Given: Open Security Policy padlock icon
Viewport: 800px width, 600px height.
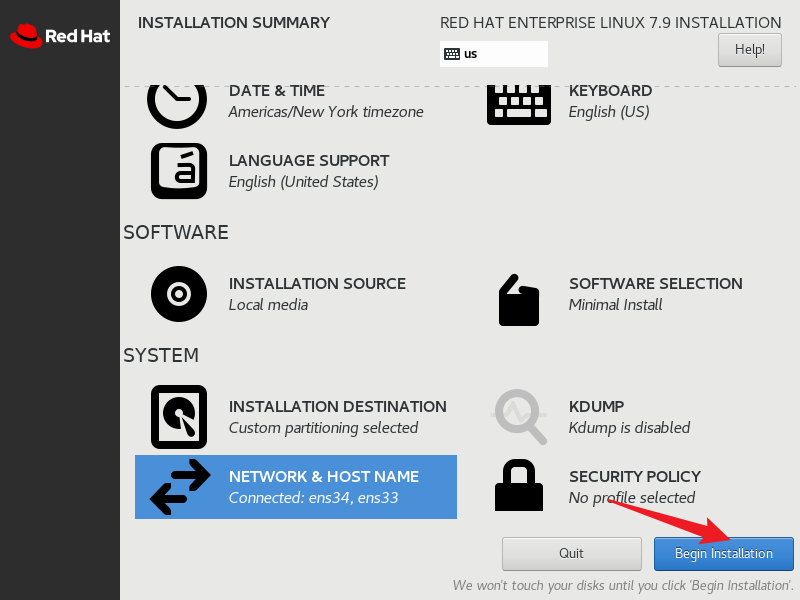Looking at the screenshot, I should click(519, 485).
